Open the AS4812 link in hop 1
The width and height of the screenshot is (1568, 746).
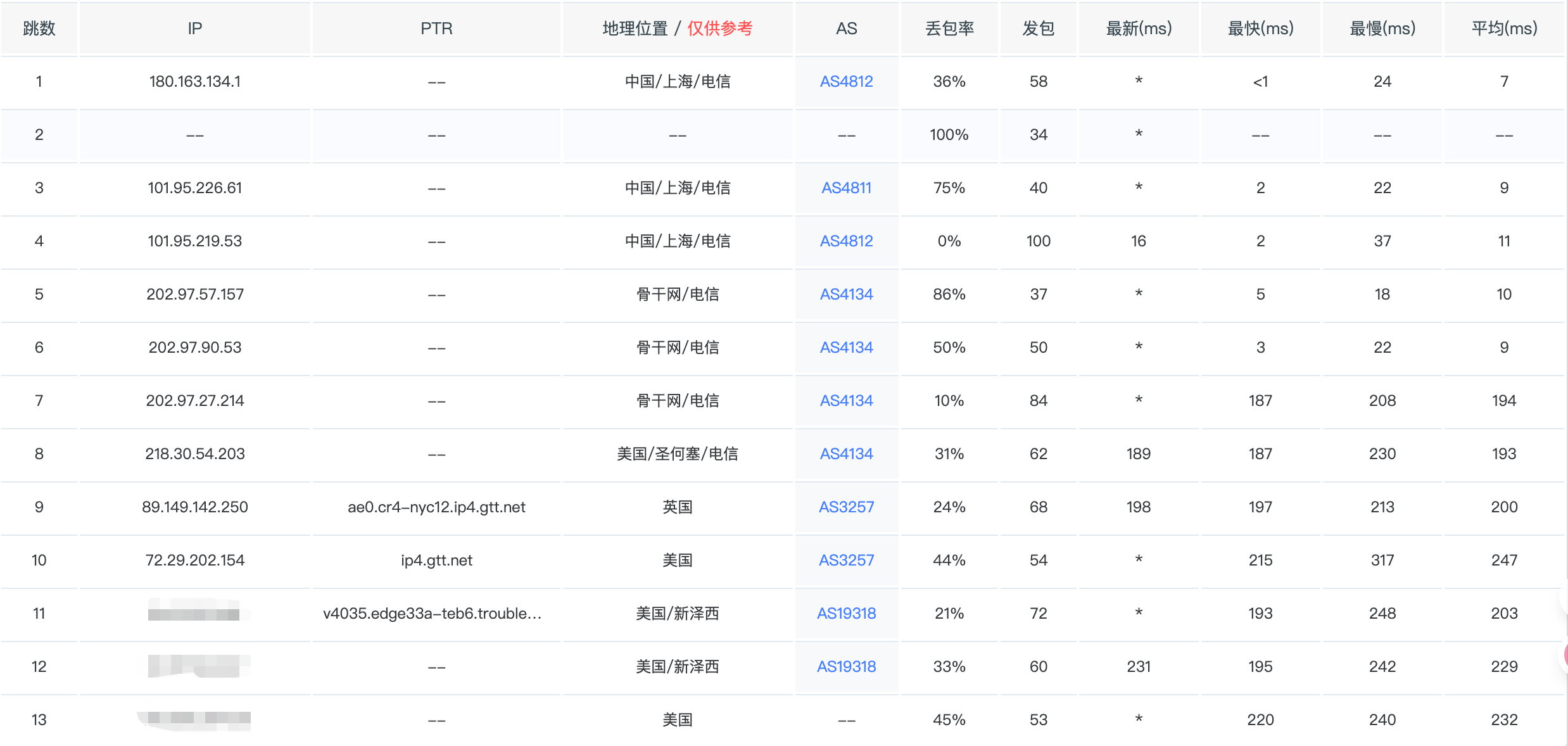click(x=846, y=82)
